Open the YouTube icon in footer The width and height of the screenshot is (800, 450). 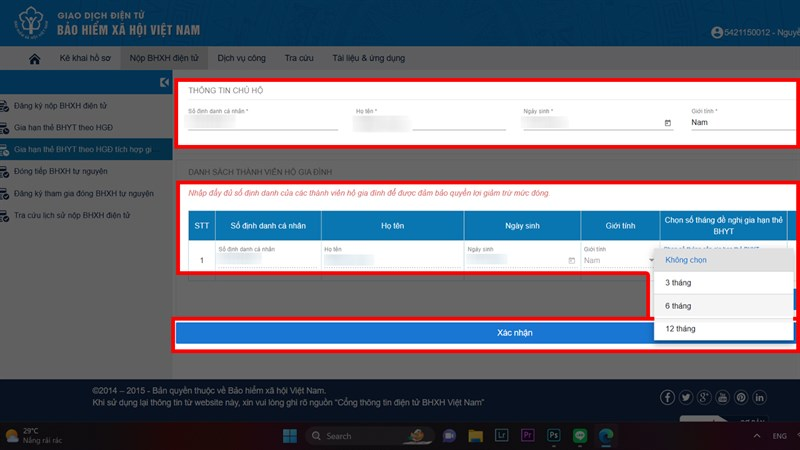[x=722, y=397]
